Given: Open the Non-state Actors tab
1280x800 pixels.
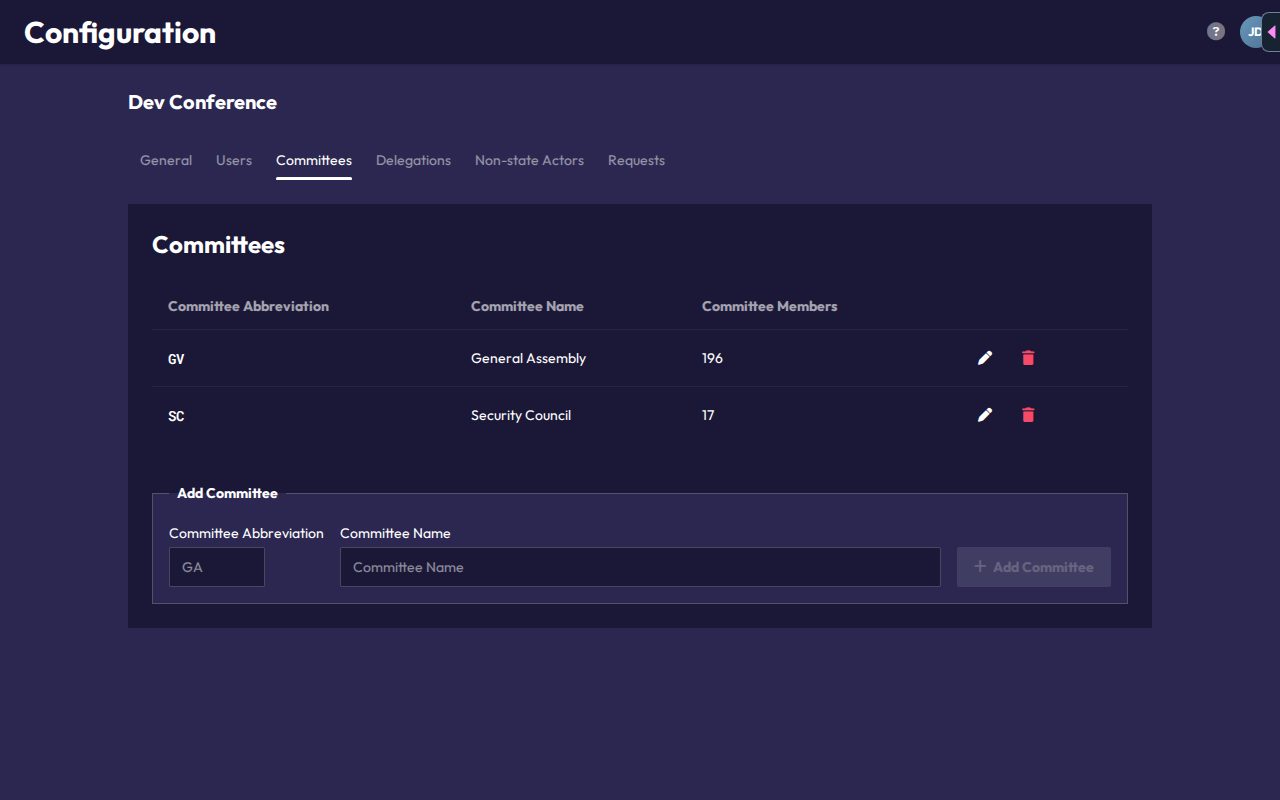Looking at the screenshot, I should [x=529, y=160].
